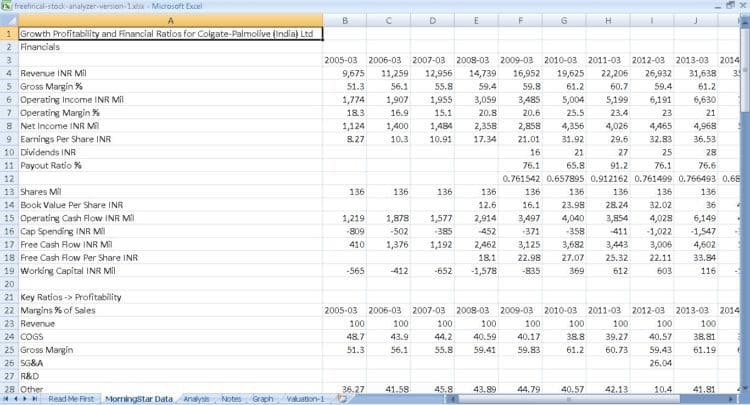Select the MorningStar Data sheet tab
The height and width of the screenshot is (405, 750).
coord(139,399)
